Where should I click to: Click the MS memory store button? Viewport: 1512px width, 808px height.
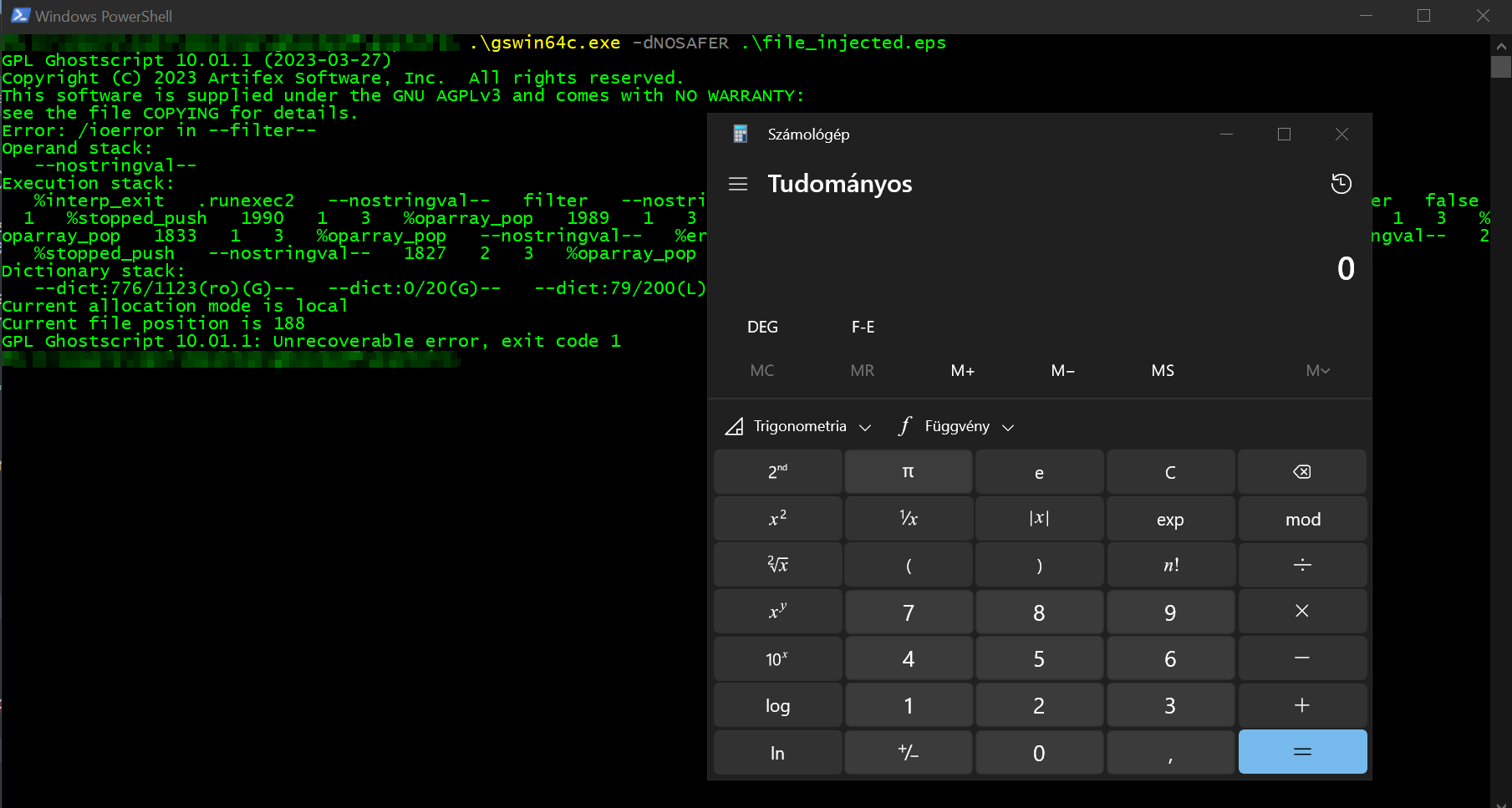tap(1163, 370)
